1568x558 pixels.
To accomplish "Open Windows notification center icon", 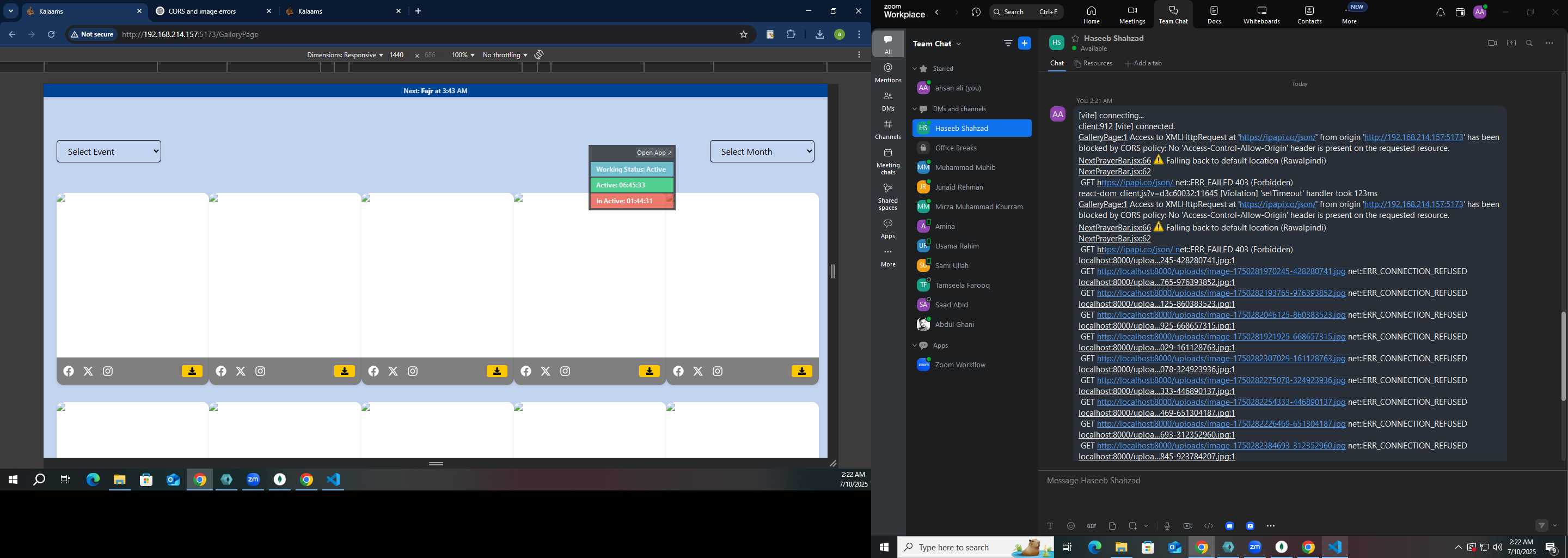I will (x=1552, y=548).
